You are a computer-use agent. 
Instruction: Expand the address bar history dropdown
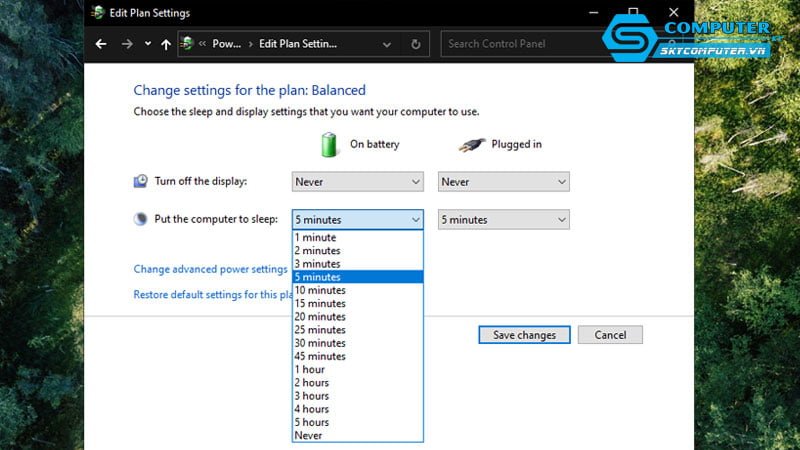tap(388, 44)
